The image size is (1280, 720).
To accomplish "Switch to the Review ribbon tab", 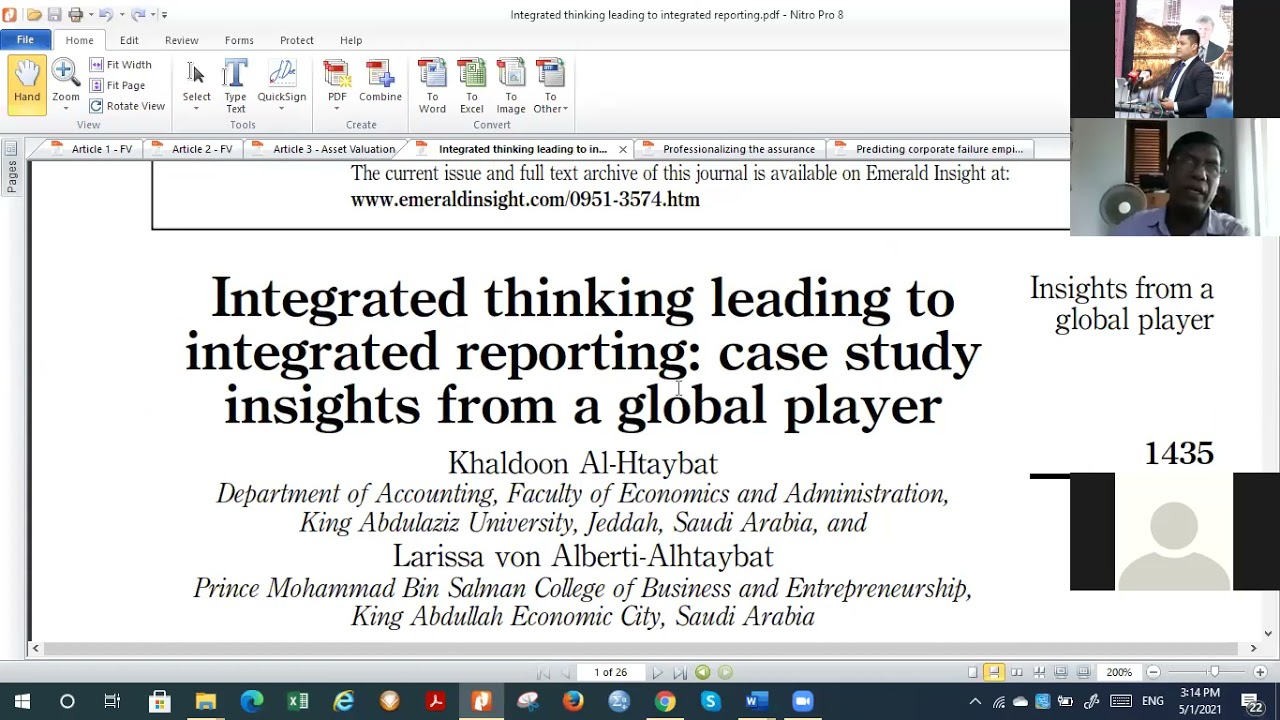I will 181,40.
